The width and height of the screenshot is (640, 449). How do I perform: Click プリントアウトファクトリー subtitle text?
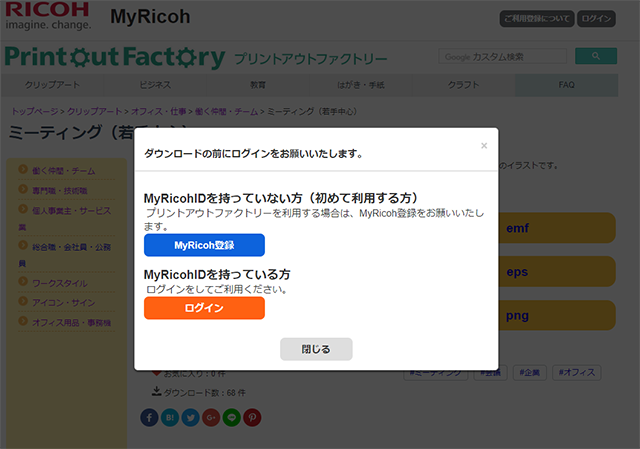(311, 59)
